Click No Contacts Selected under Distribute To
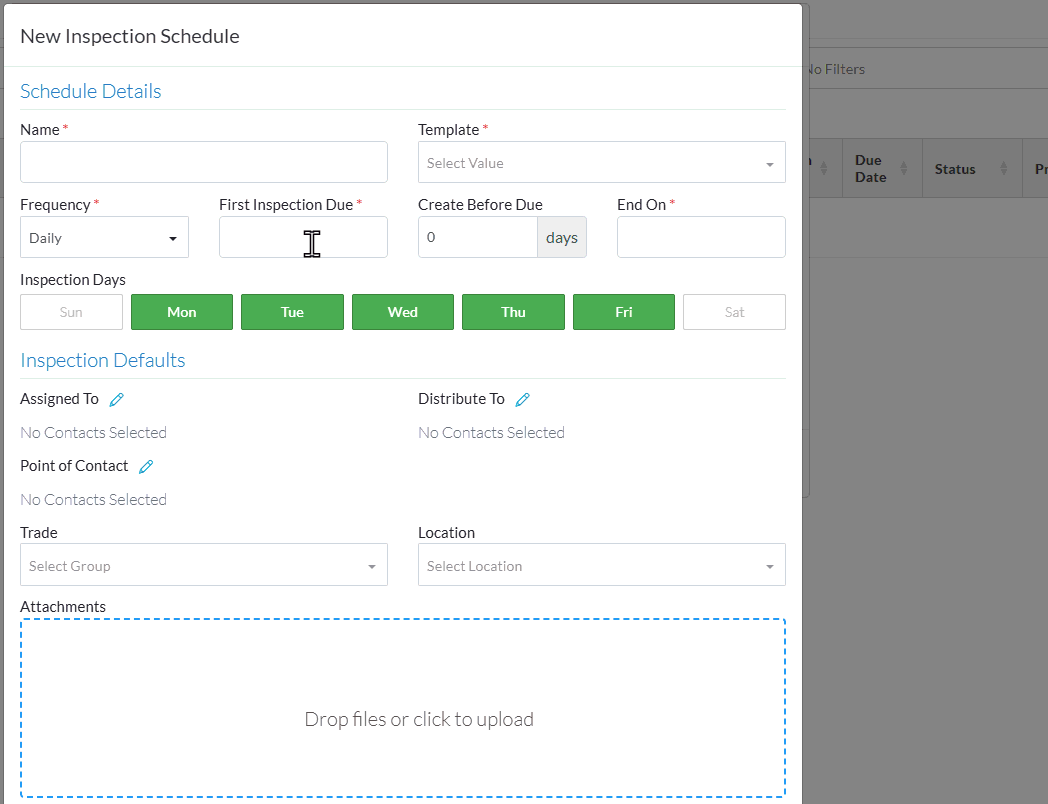This screenshot has width=1048, height=804. 491,433
